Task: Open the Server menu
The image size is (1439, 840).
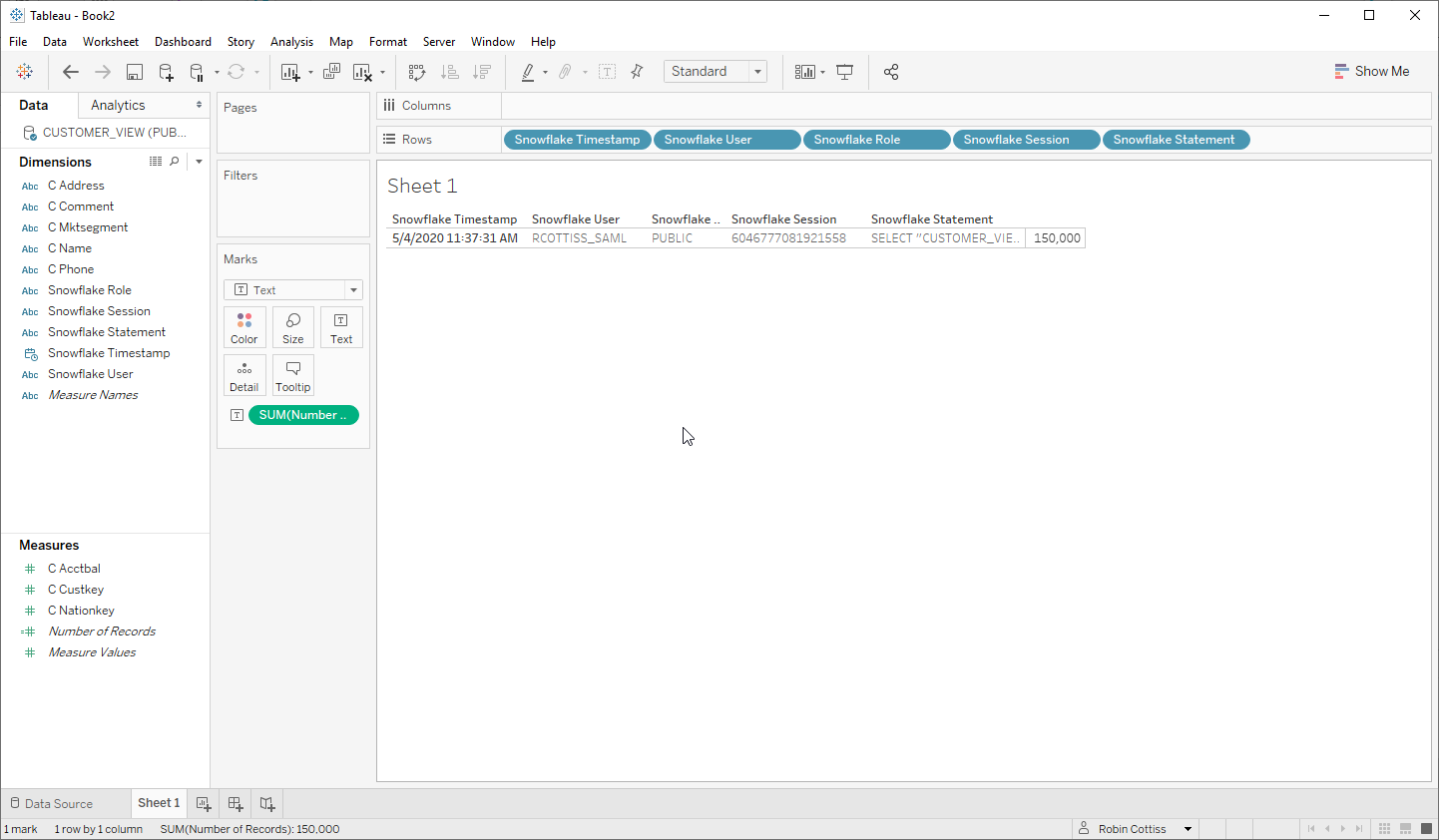Action: click(x=439, y=42)
